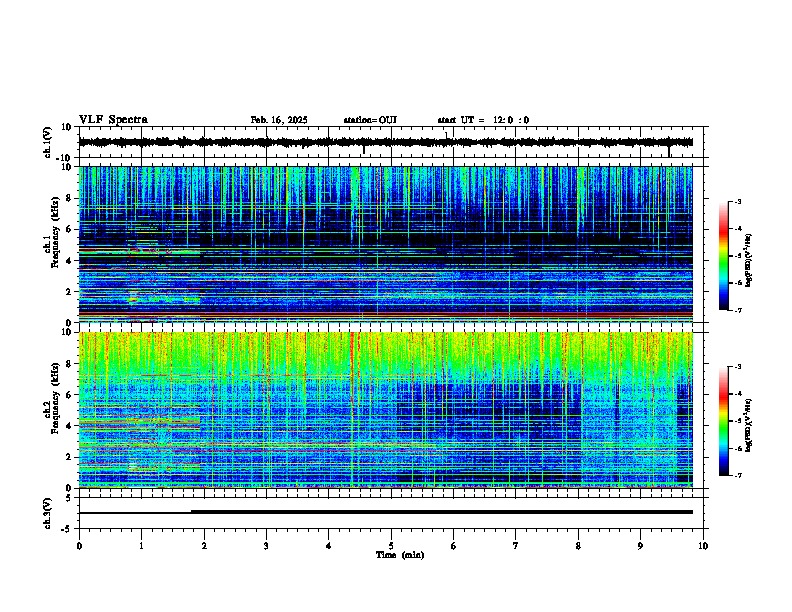Click the ch.3 voltage trace panel
Image resolution: width=792 pixels, height=612 pixels.
391,513
